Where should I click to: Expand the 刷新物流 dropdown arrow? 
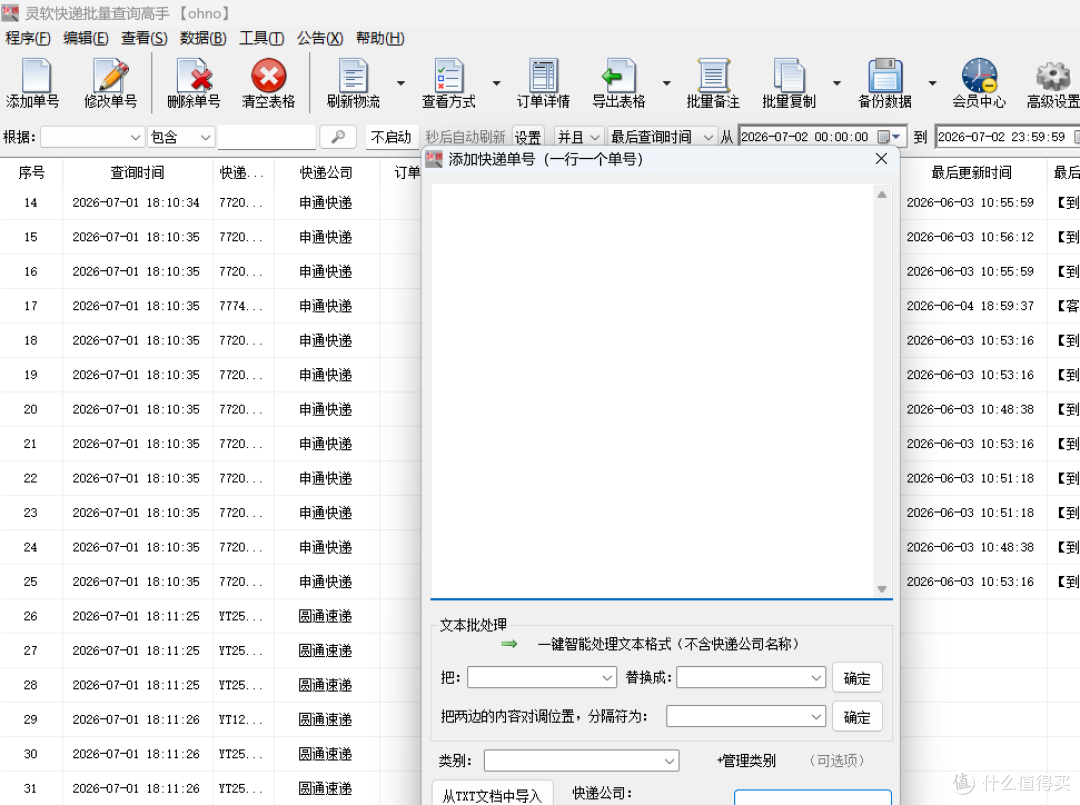pos(400,83)
